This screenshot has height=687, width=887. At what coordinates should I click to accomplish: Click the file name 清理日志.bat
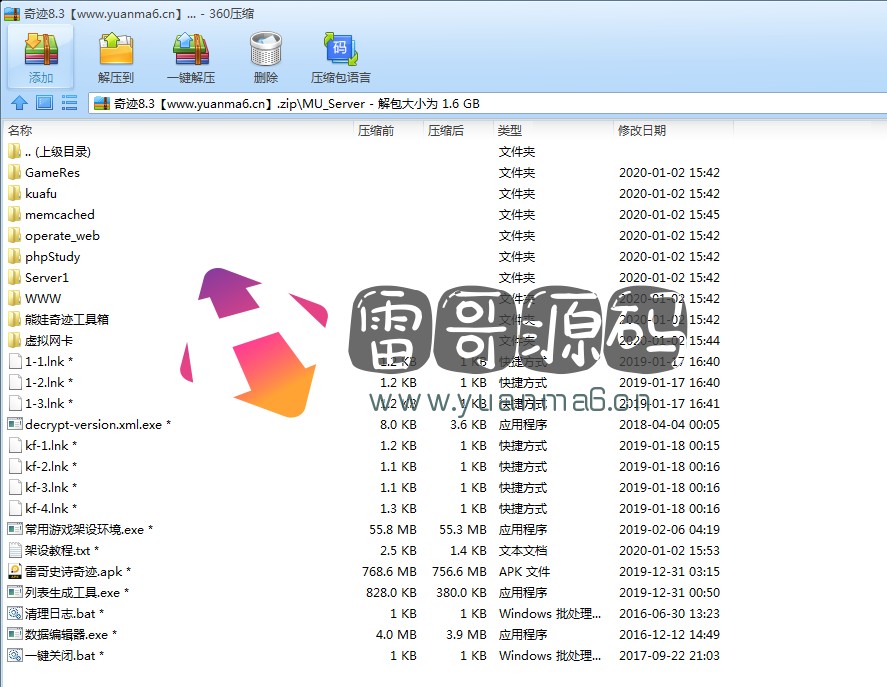click(x=60, y=613)
